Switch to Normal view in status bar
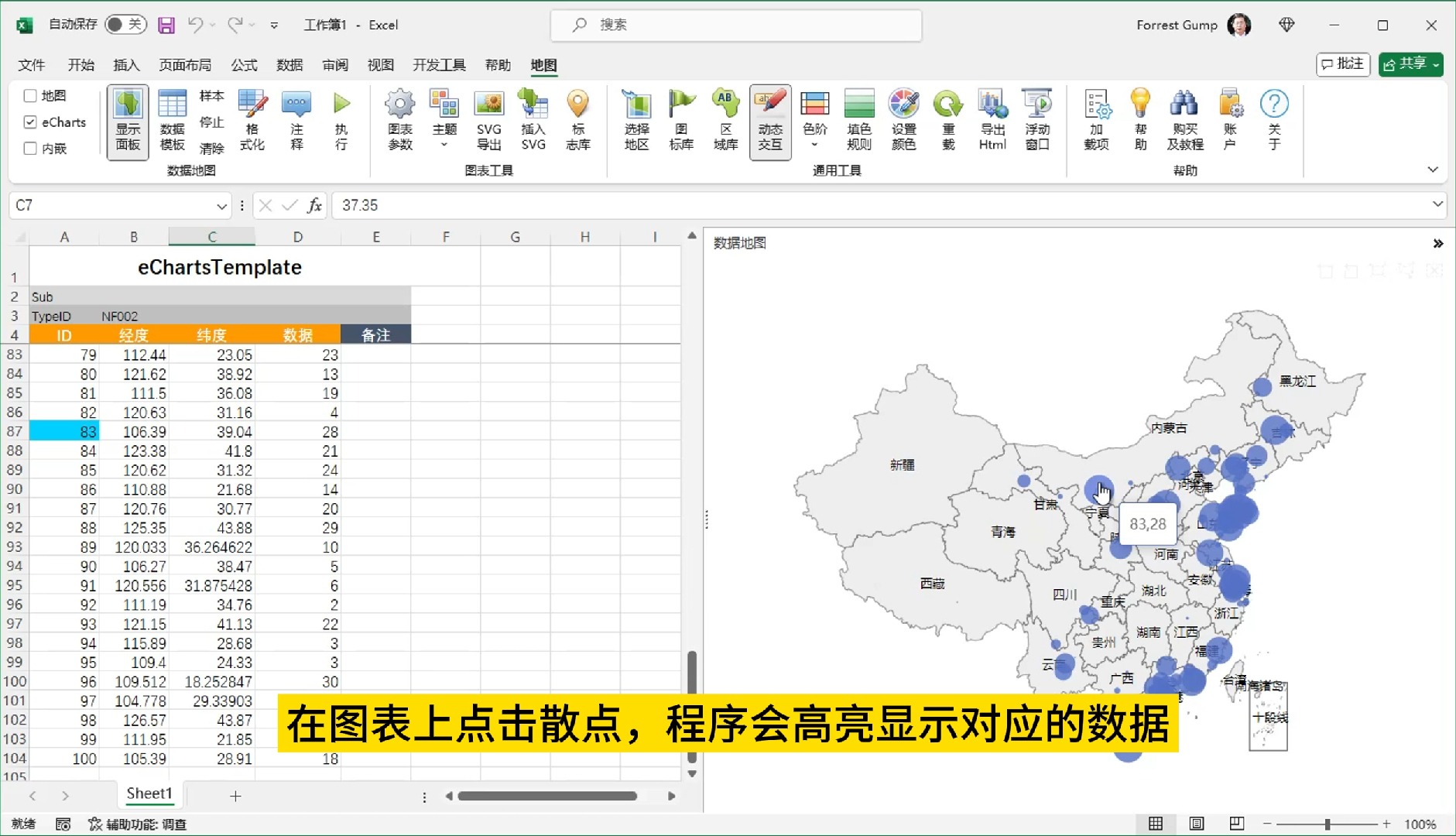The width and height of the screenshot is (1456, 836). [1156, 824]
